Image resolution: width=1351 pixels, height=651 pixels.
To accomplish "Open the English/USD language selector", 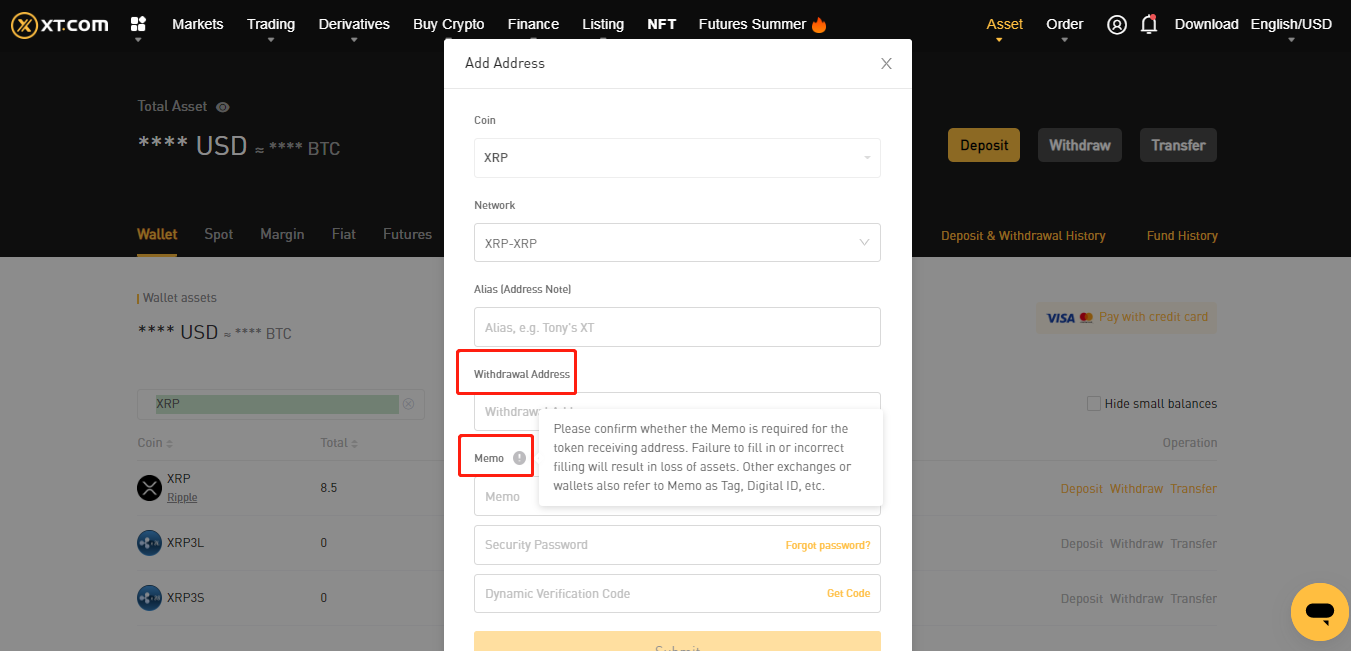I will [x=1290, y=24].
